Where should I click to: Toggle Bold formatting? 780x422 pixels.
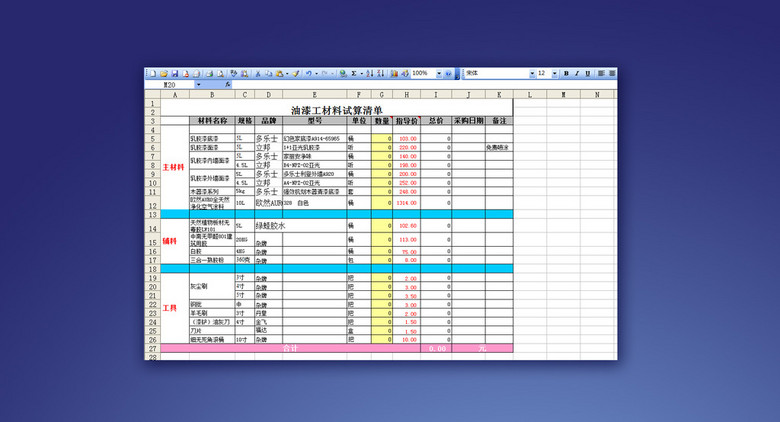point(566,74)
